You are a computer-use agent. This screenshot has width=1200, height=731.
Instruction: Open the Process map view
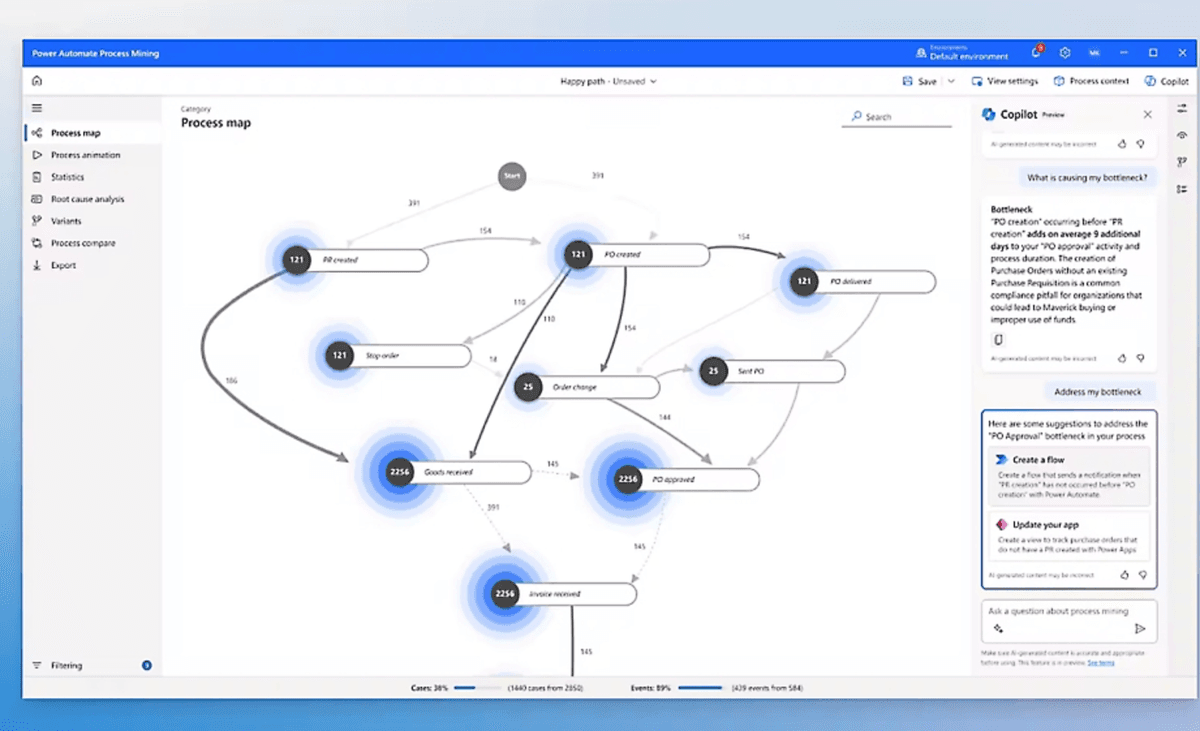75,131
